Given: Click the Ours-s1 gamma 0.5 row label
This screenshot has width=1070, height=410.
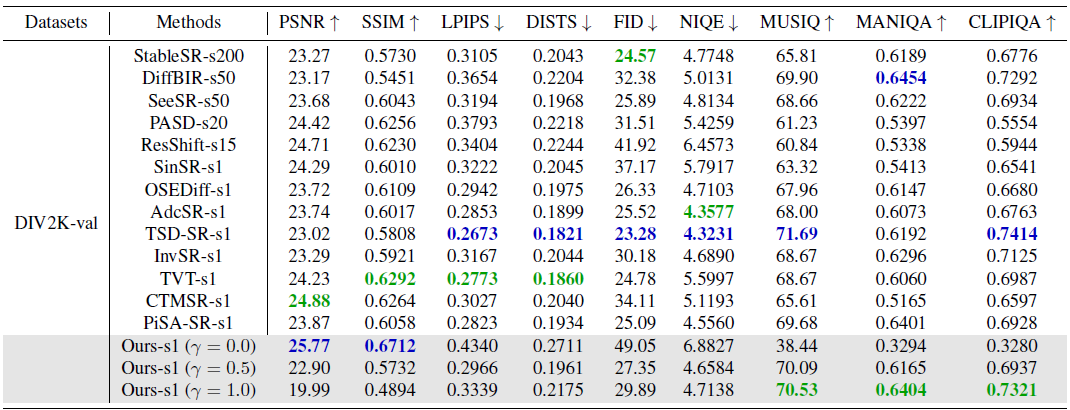Looking at the screenshot, I should (188, 367).
